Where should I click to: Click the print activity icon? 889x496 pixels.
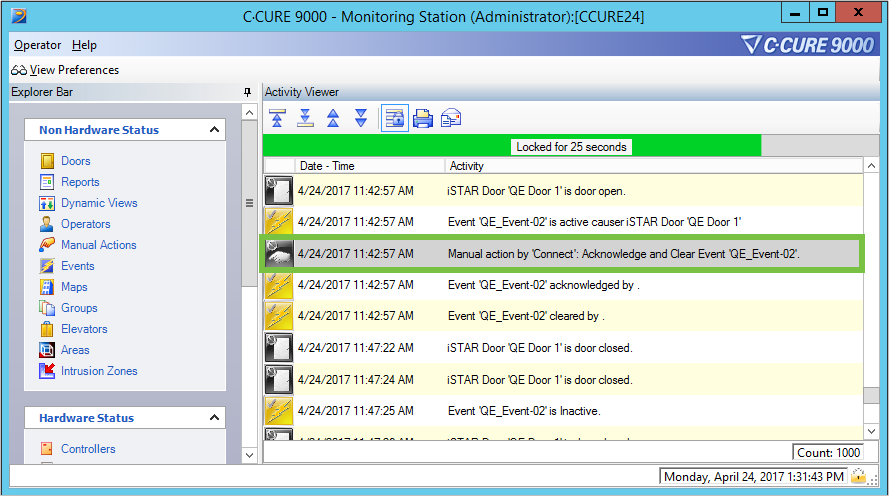(x=423, y=118)
